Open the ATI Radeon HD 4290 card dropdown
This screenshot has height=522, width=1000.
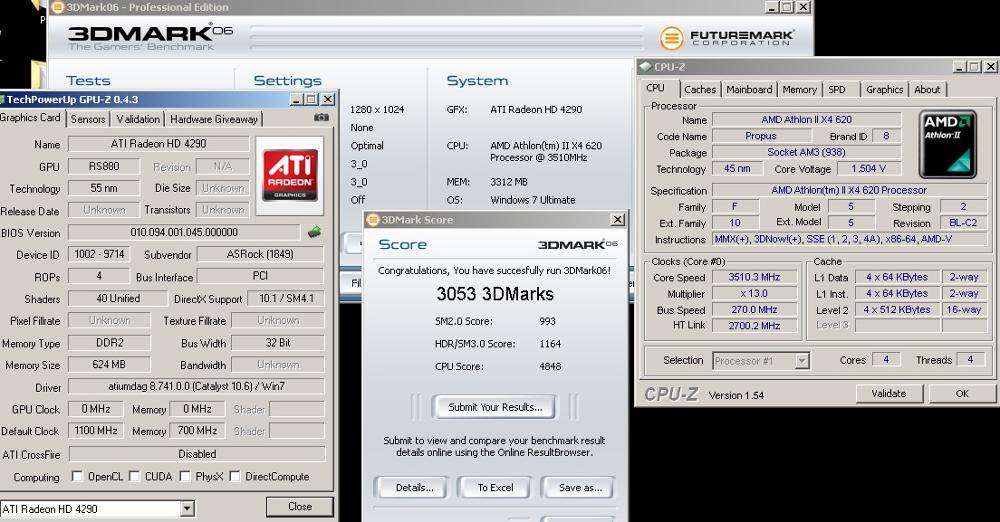tap(187, 509)
